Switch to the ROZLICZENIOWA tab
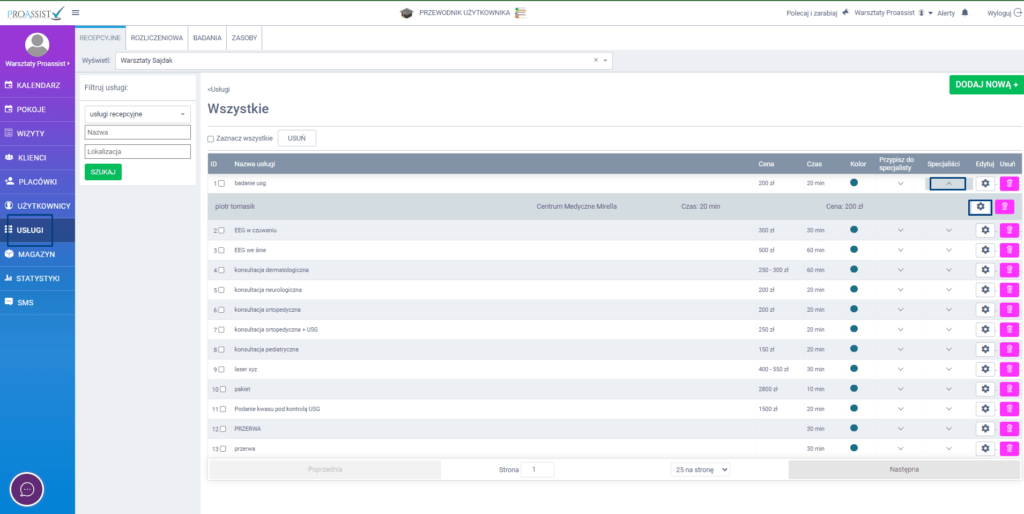This screenshot has width=1024, height=514. (157, 37)
